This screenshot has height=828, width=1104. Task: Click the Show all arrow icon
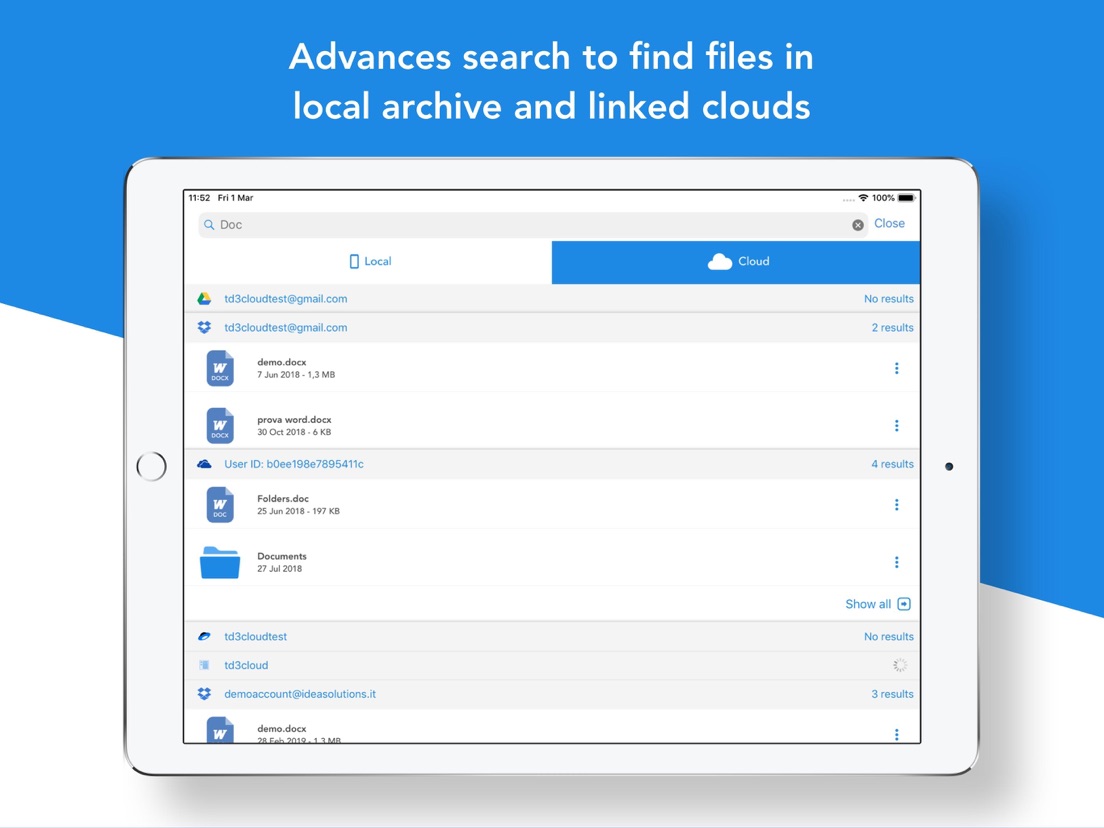coord(904,604)
